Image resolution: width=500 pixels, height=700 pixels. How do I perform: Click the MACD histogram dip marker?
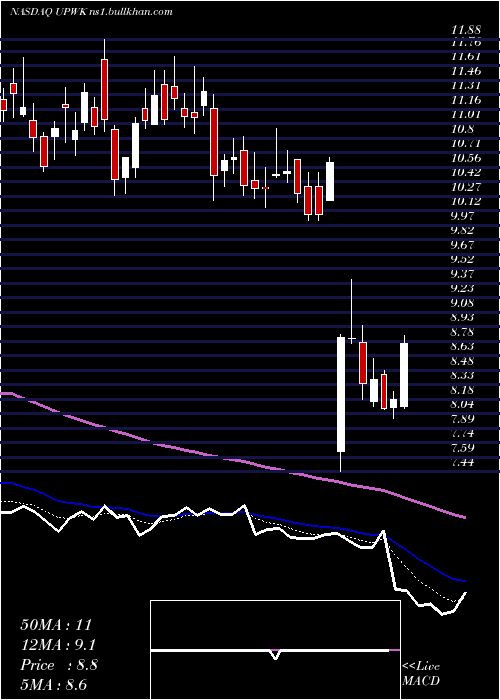275,654
